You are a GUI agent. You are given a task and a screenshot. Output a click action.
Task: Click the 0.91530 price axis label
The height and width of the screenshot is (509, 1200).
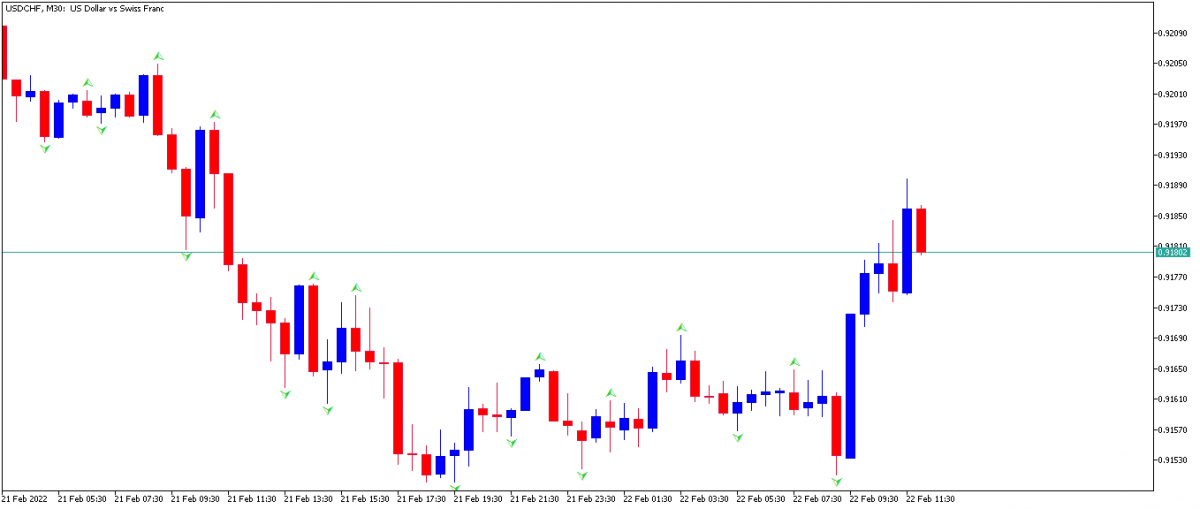click(1172, 460)
